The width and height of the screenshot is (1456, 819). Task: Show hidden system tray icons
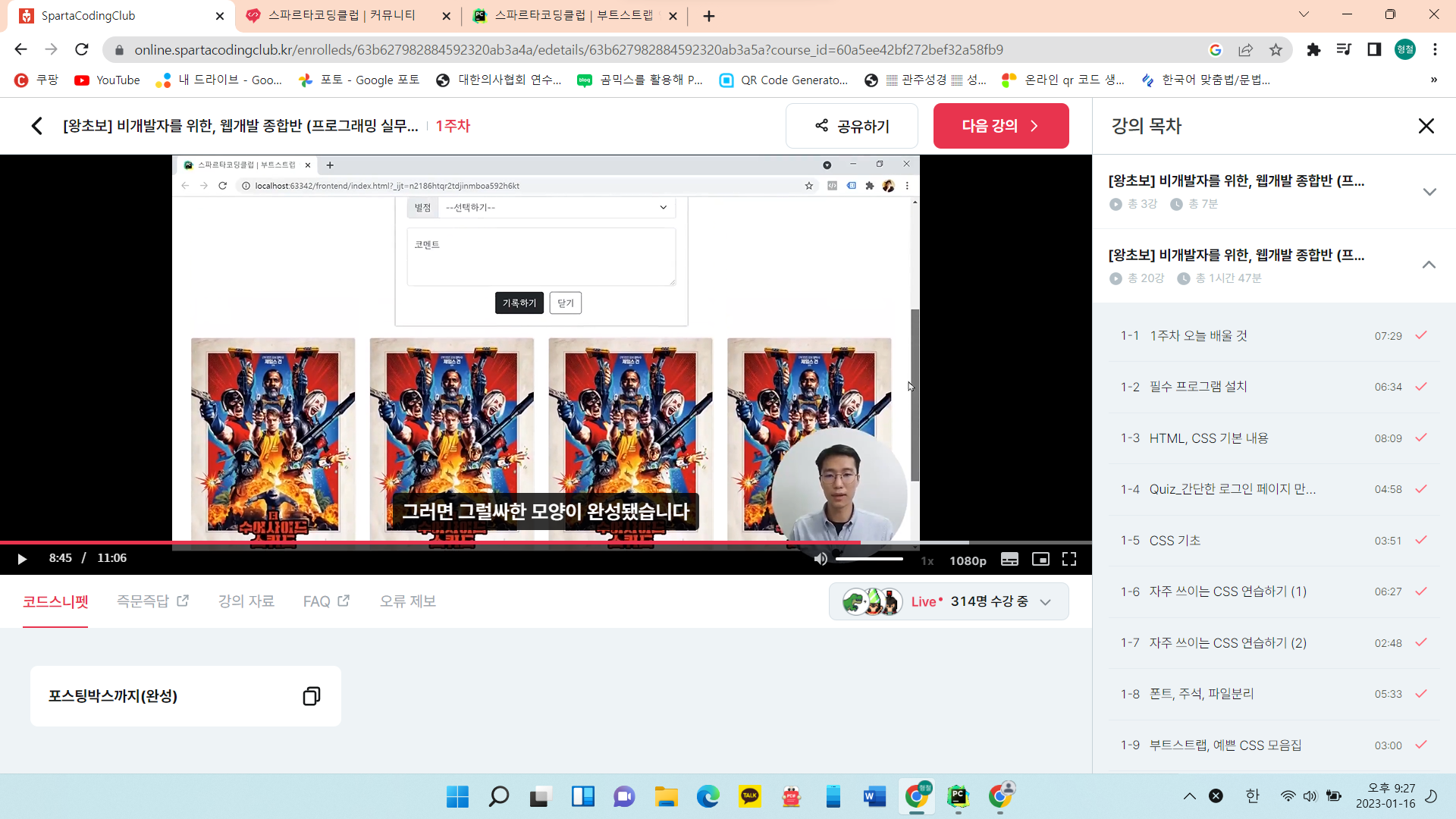(x=1189, y=796)
